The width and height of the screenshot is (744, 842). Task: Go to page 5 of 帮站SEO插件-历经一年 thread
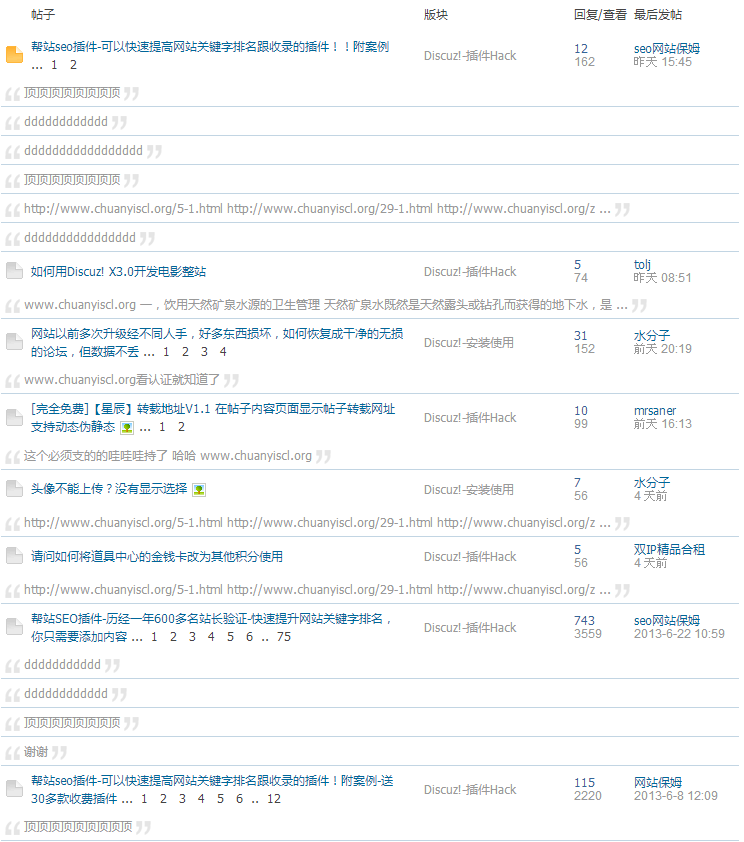pyautogui.click(x=230, y=637)
